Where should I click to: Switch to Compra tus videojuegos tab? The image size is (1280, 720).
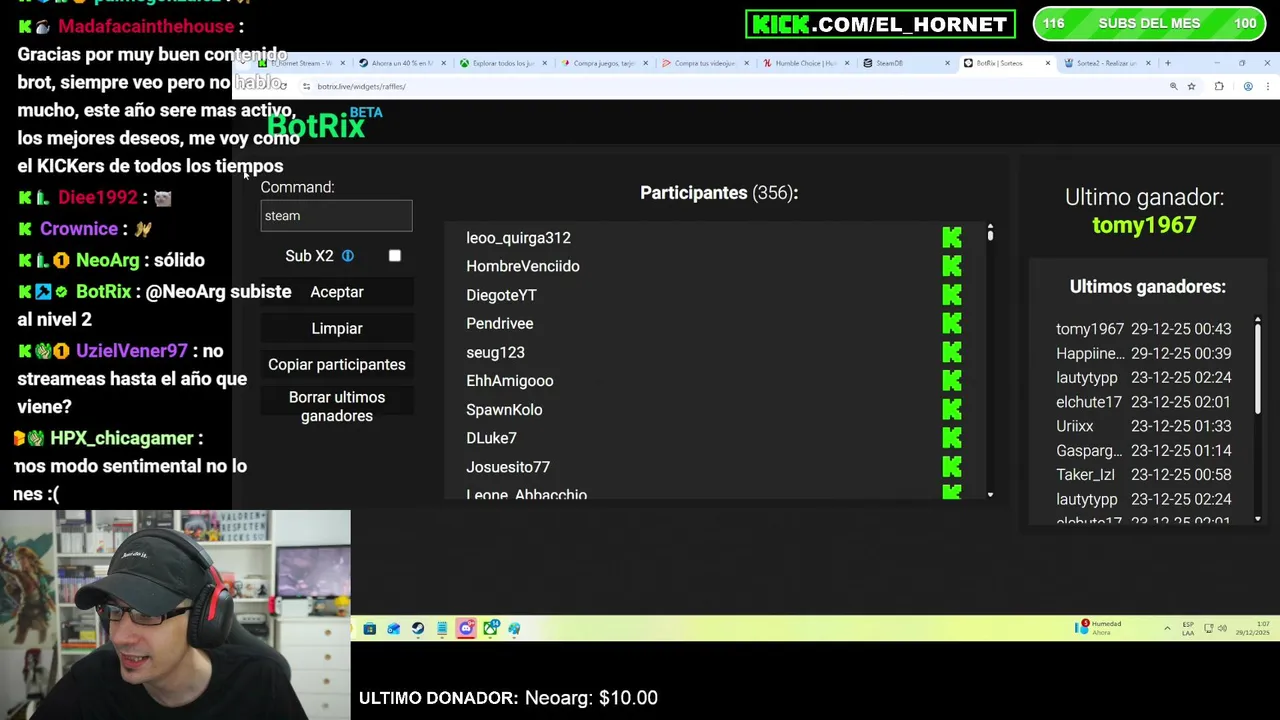[x=705, y=63]
